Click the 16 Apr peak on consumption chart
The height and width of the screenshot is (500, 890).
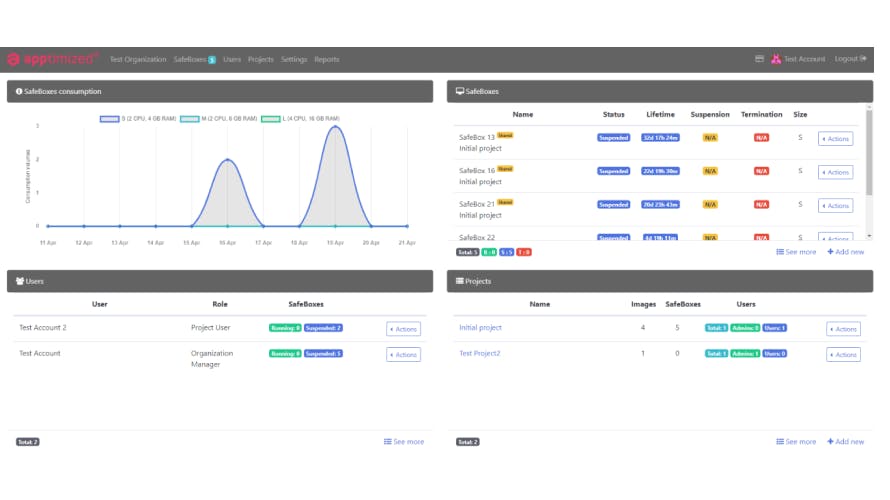(227, 160)
